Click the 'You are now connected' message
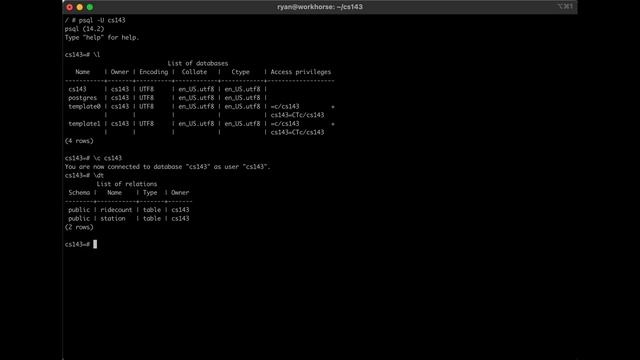640x360 pixels. point(167,167)
